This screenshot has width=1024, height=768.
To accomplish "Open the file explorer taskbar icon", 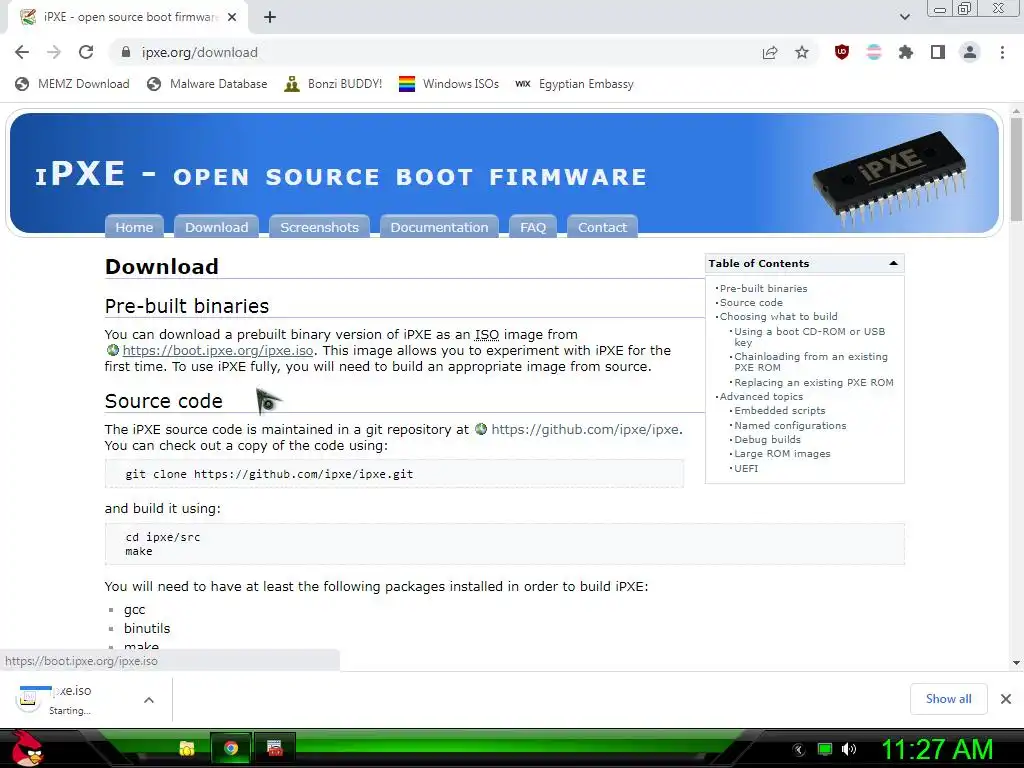I will pos(187,748).
